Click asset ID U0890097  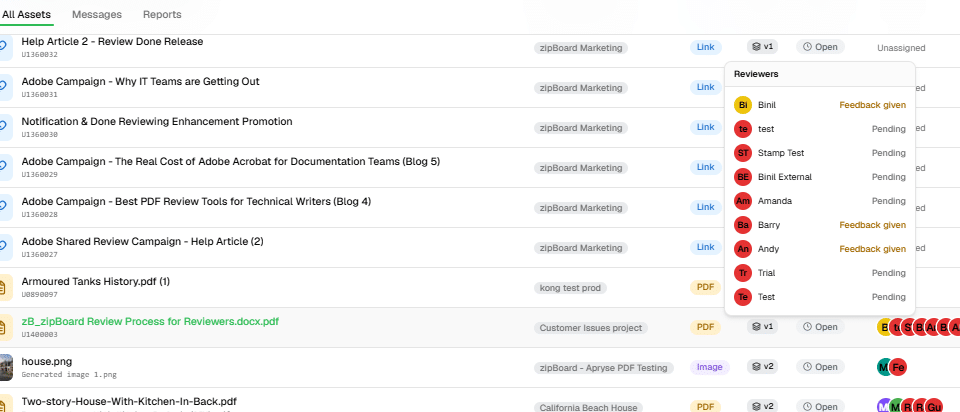click(39, 294)
